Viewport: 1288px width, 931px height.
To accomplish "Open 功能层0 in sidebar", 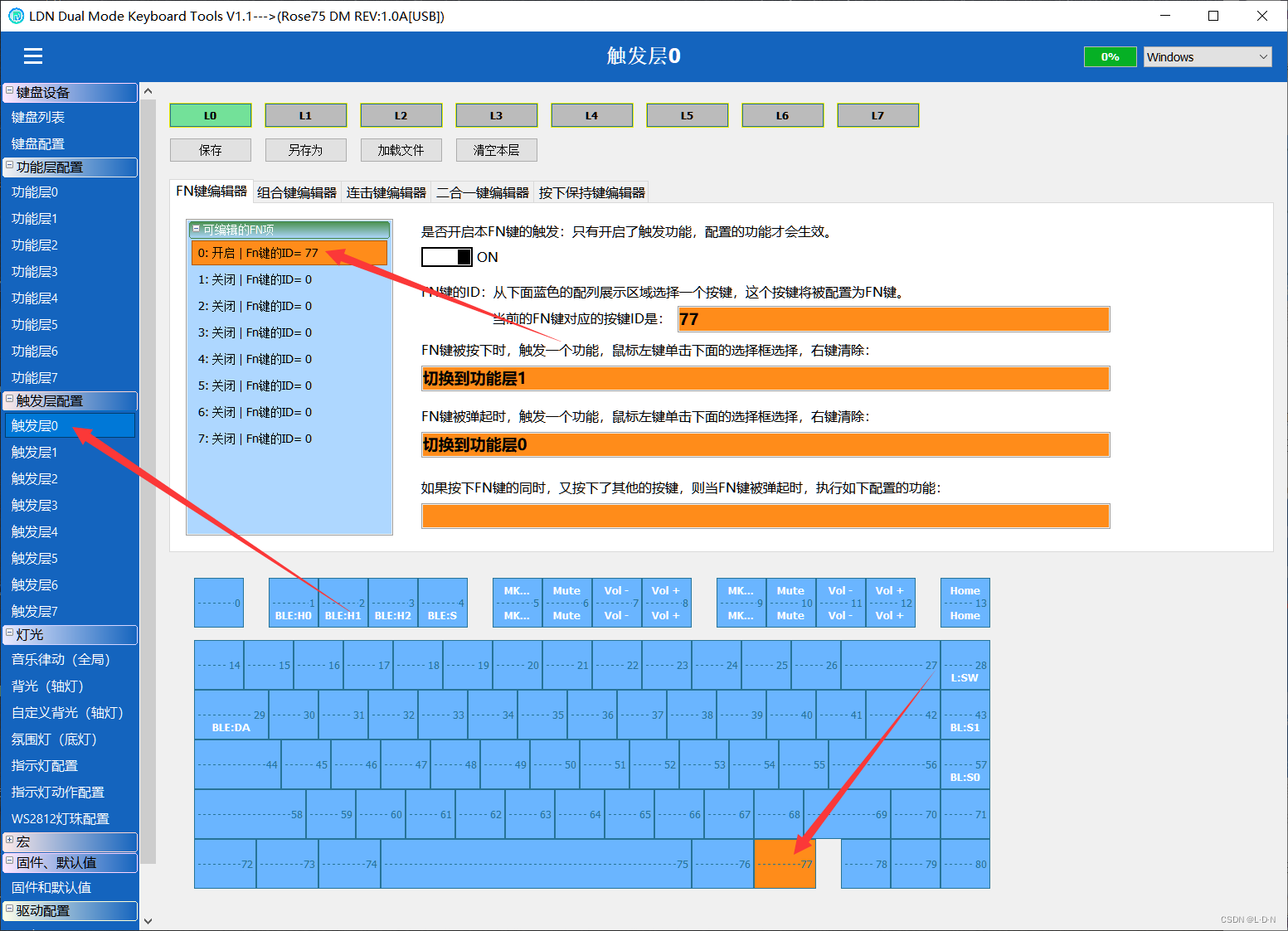I will coord(70,192).
